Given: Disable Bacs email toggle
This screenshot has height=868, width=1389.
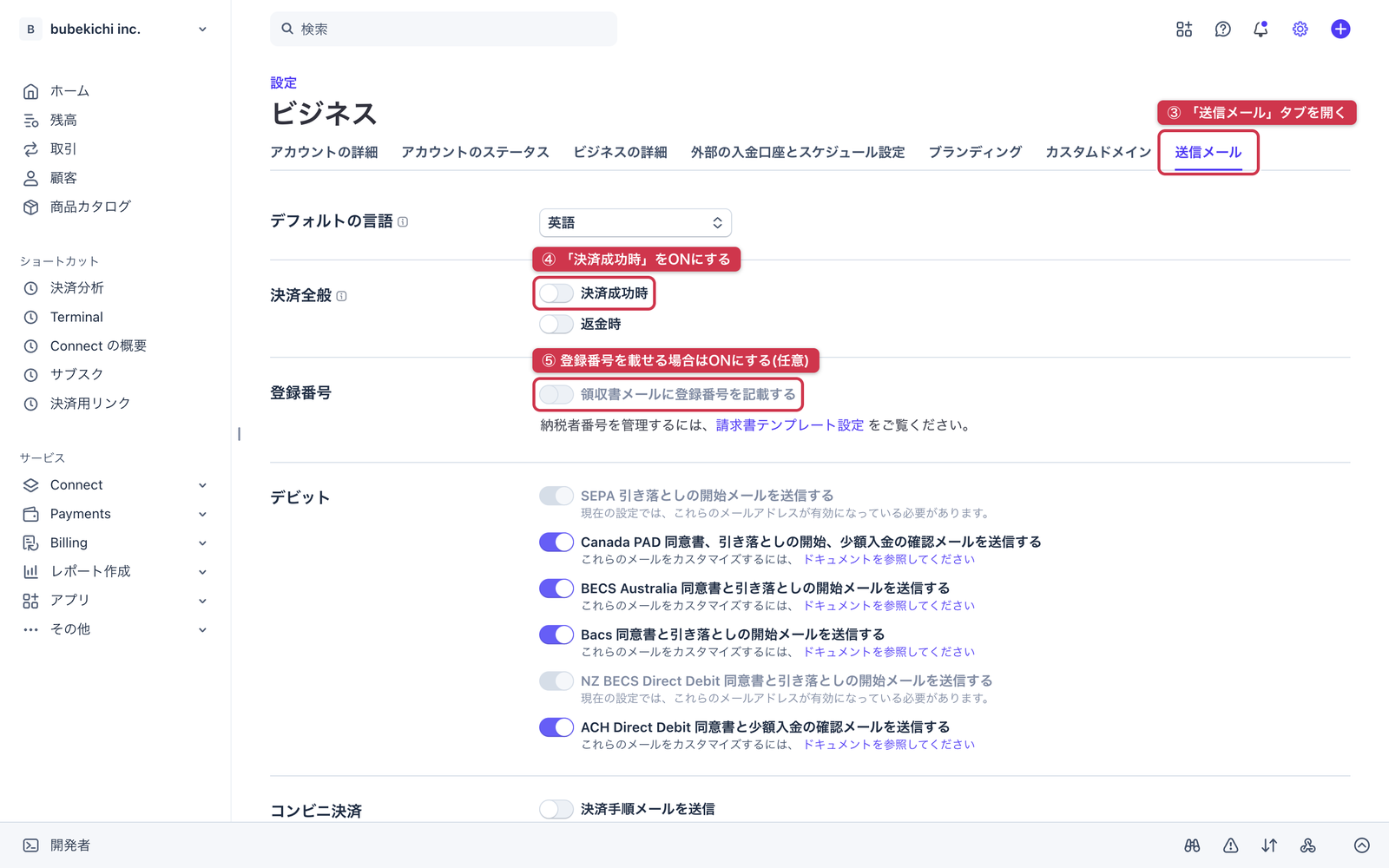Looking at the screenshot, I should (556, 635).
